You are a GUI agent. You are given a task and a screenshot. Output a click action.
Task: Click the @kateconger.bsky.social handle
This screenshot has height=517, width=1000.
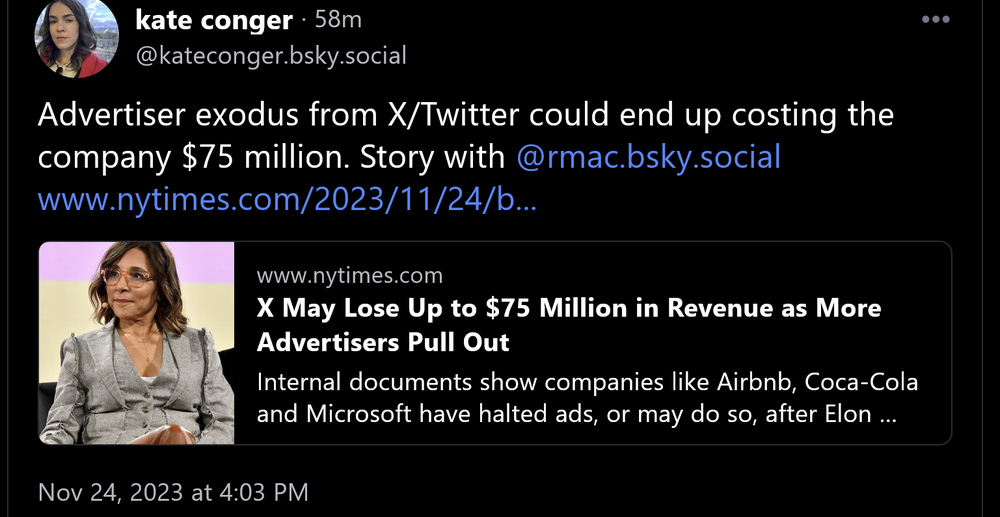(270, 55)
